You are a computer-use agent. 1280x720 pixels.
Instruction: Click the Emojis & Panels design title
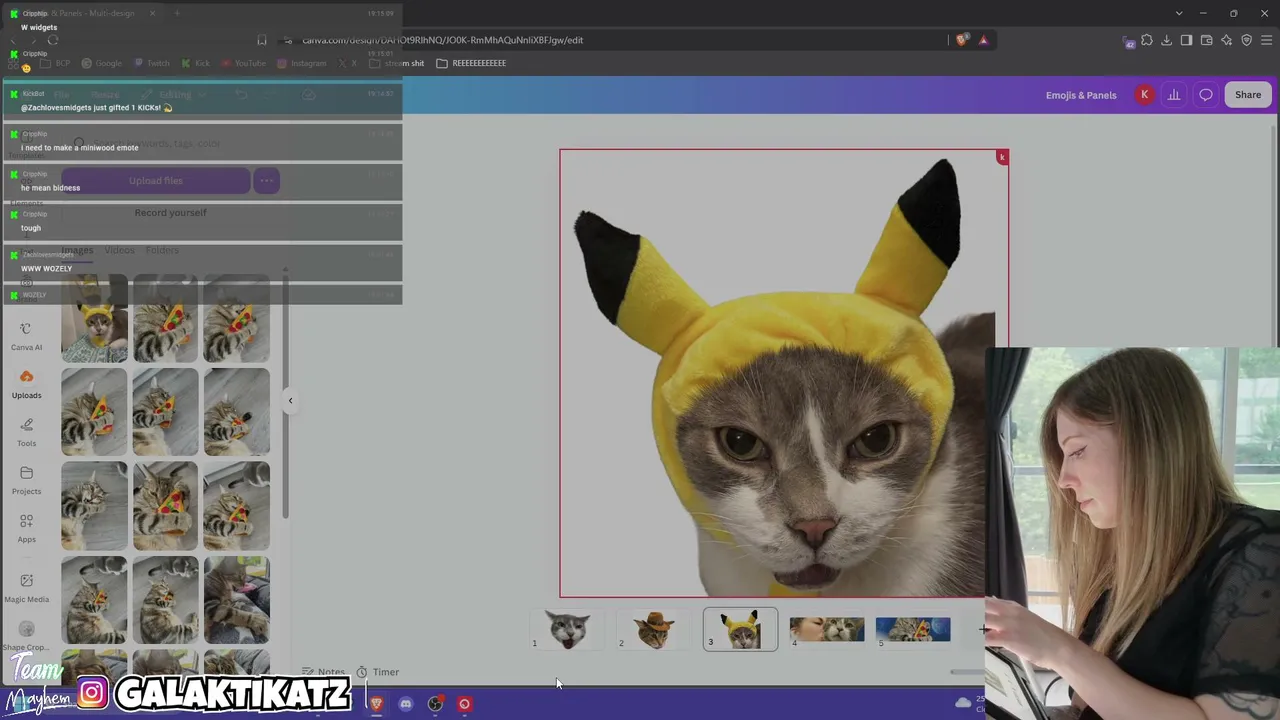tap(1081, 95)
